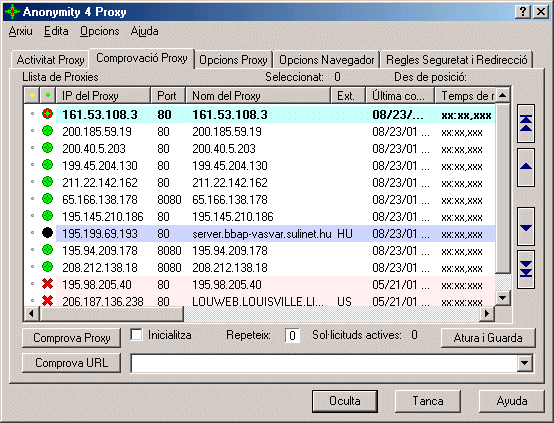Move selected proxy to top of list
This screenshot has width=554, height=423.
[x=526, y=123]
